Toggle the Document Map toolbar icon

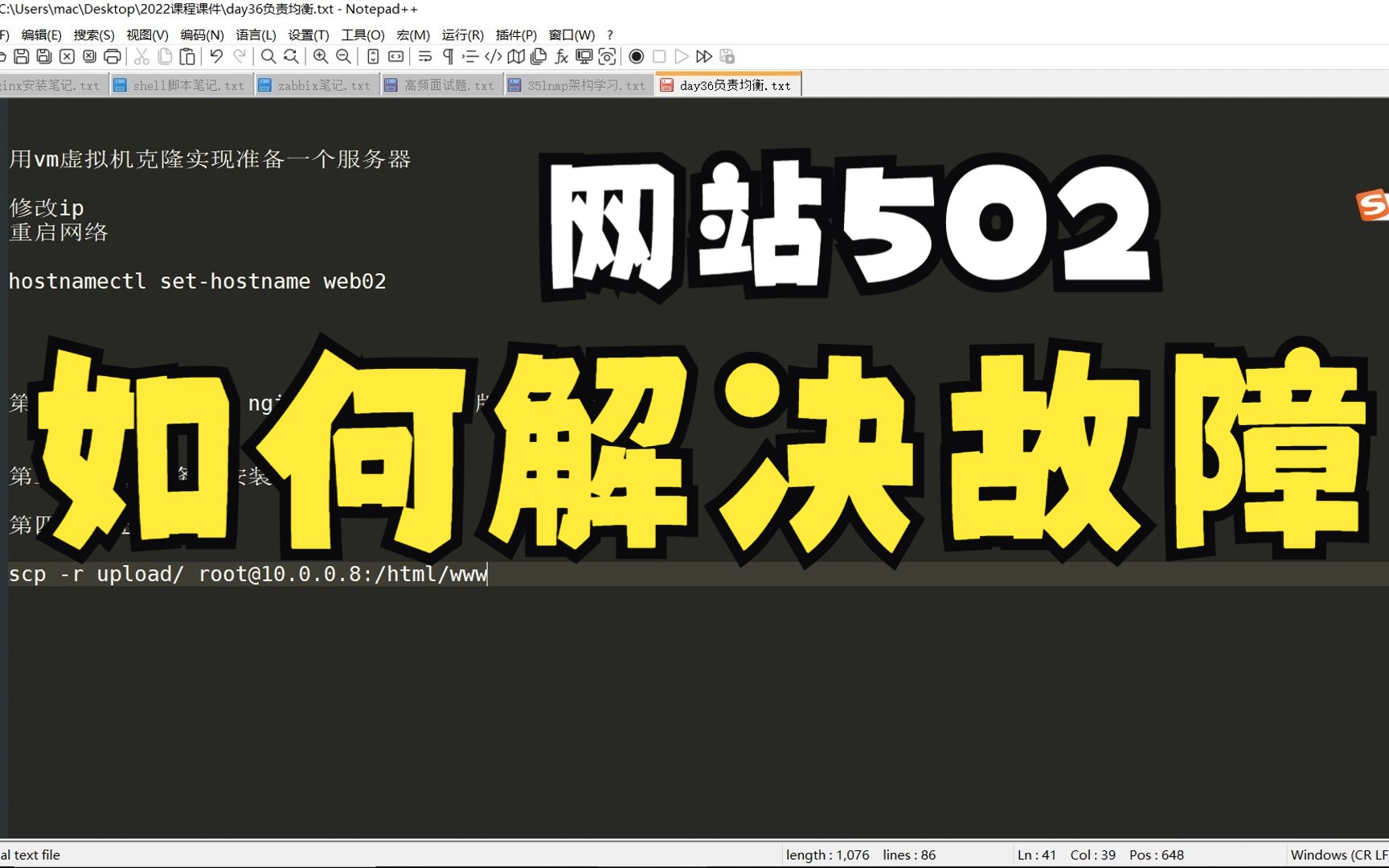click(x=516, y=56)
